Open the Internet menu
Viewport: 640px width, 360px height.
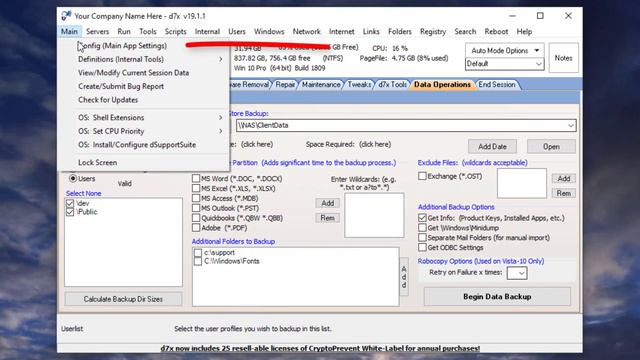pyautogui.click(x=342, y=31)
